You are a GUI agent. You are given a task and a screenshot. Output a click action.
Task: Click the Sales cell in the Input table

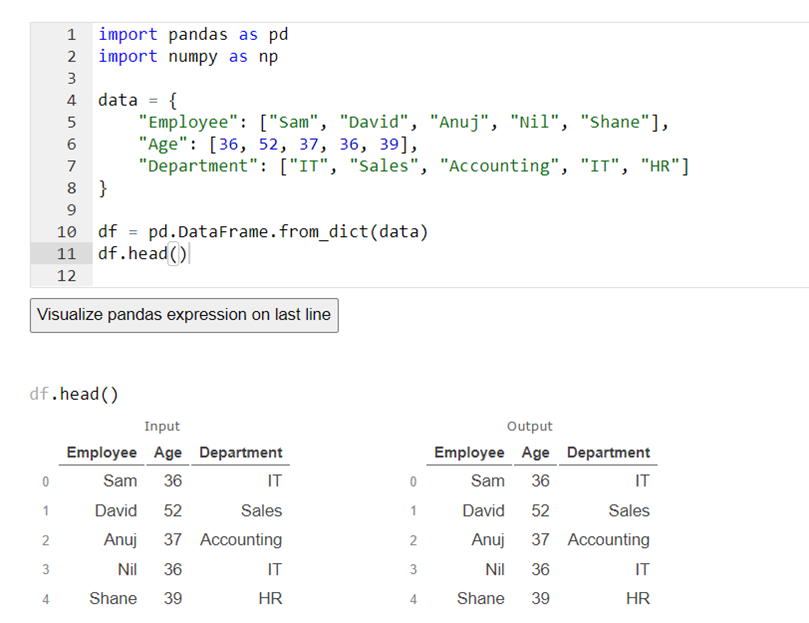(x=261, y=511)
